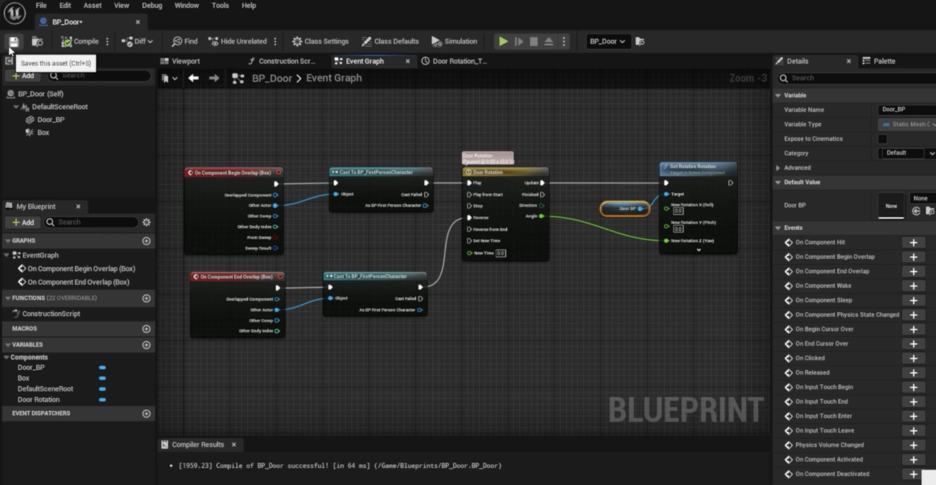Select ConstructionScript function

click(x=51, y=314)
